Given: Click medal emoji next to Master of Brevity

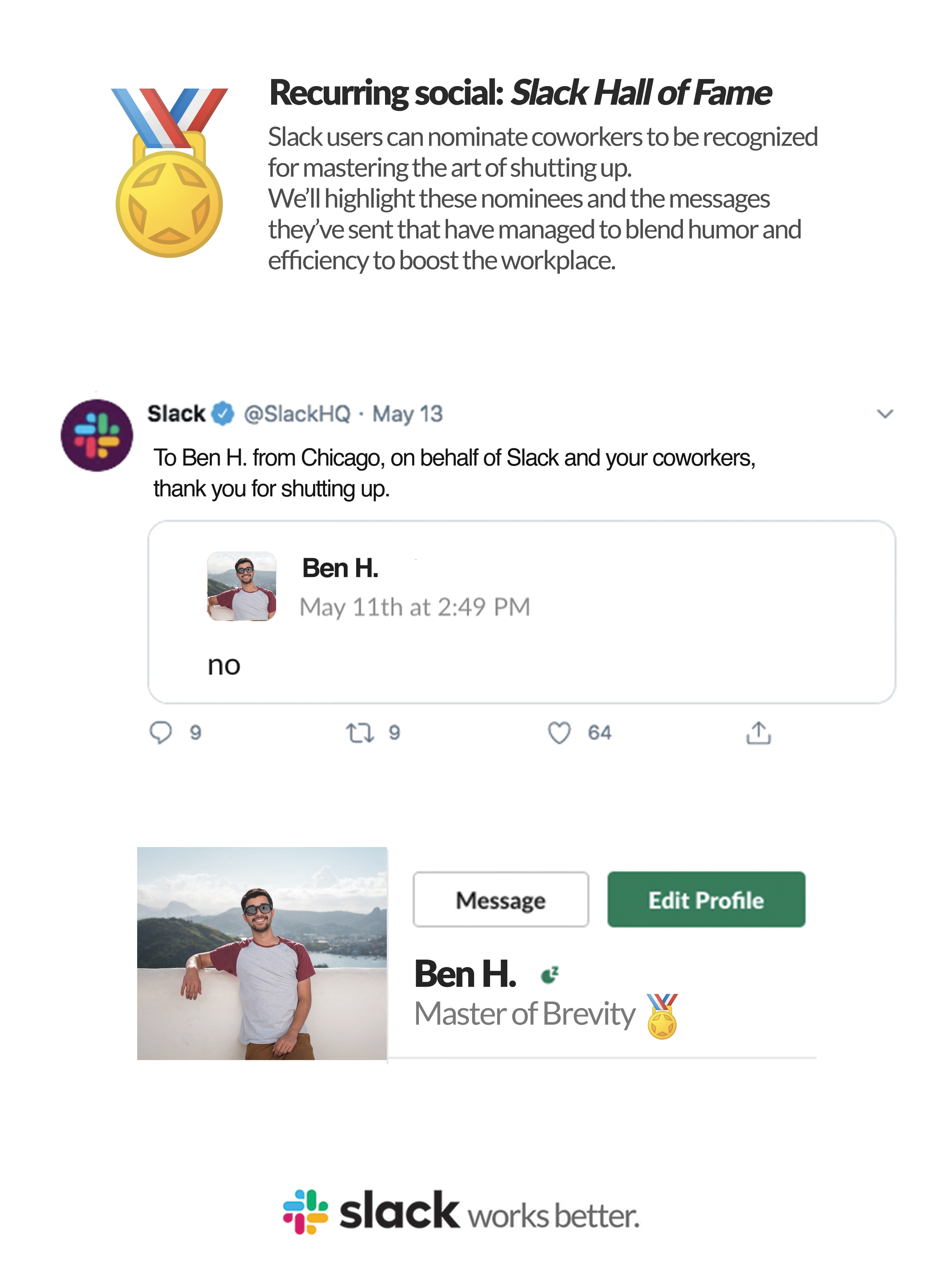Looking at the screenshot, I should point(662,1016).
